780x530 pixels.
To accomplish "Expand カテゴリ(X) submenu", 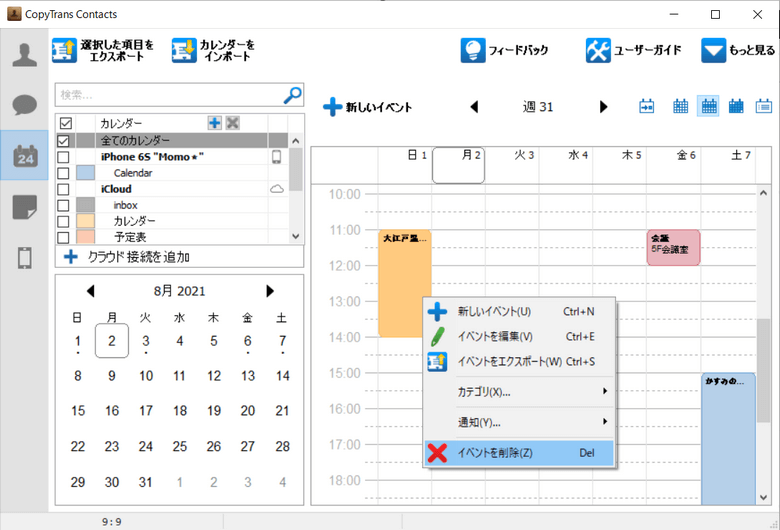I will (x=519, y=392).
